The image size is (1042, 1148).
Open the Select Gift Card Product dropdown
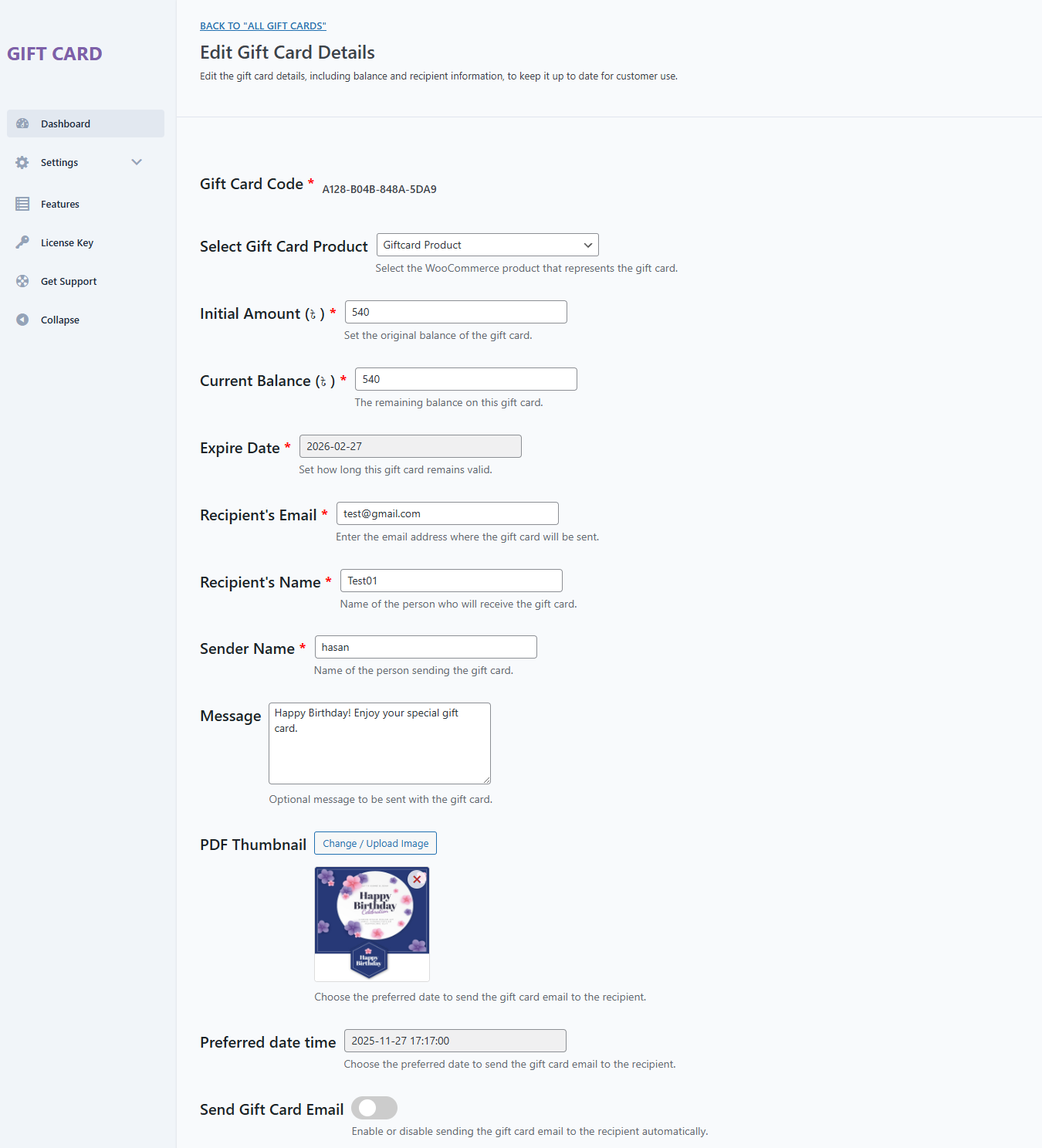click(488, 245)
